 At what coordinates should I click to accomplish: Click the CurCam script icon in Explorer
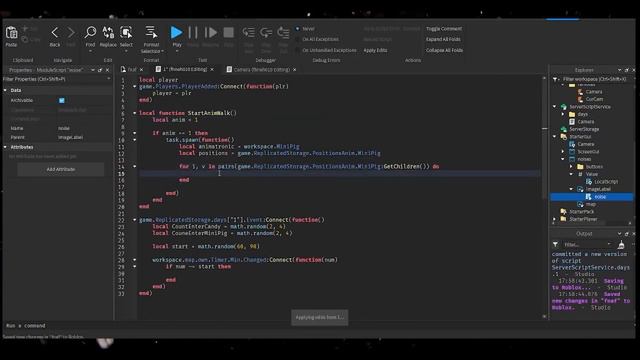580,99
